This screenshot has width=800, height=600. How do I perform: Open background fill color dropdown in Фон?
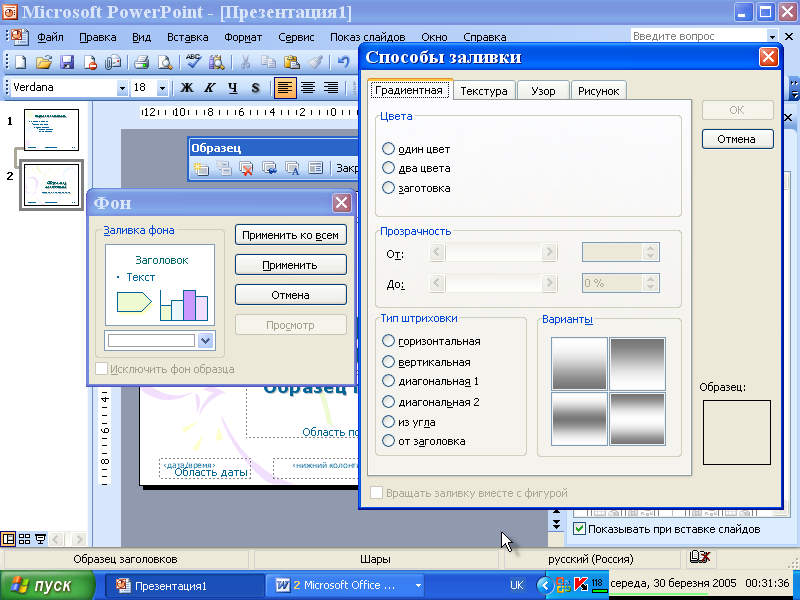click(206, 340)
